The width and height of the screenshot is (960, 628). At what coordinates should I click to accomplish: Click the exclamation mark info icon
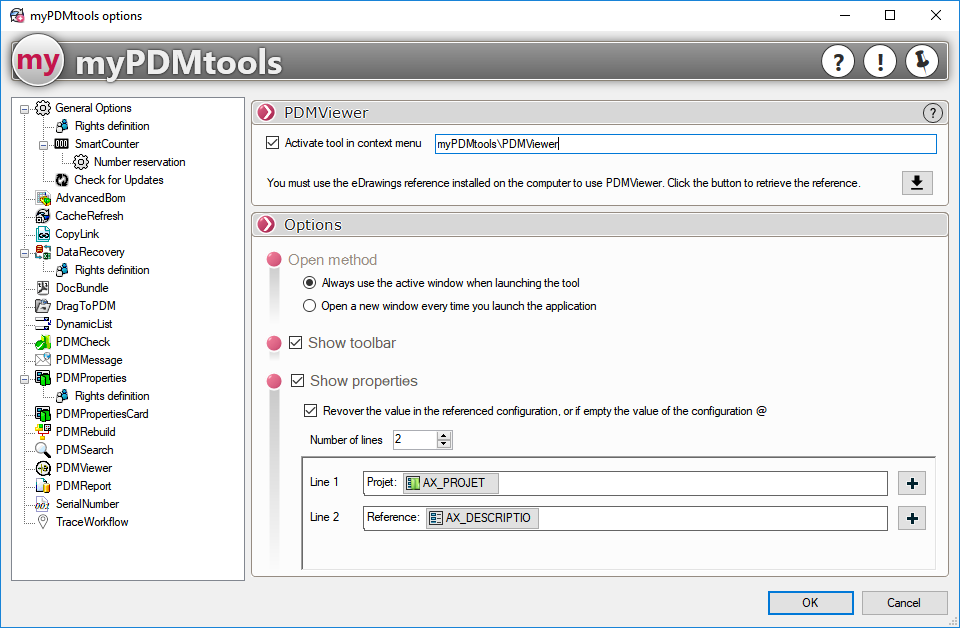[x=880, y=62]
